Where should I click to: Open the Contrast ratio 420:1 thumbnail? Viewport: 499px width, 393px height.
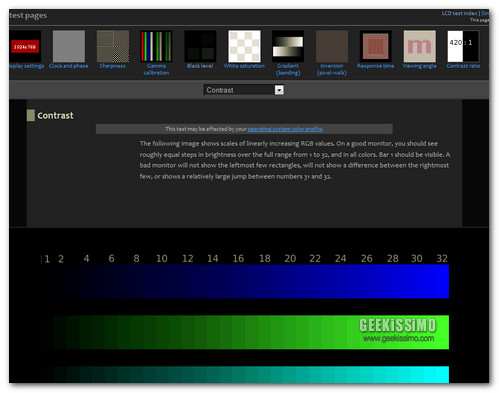(463, 46)
